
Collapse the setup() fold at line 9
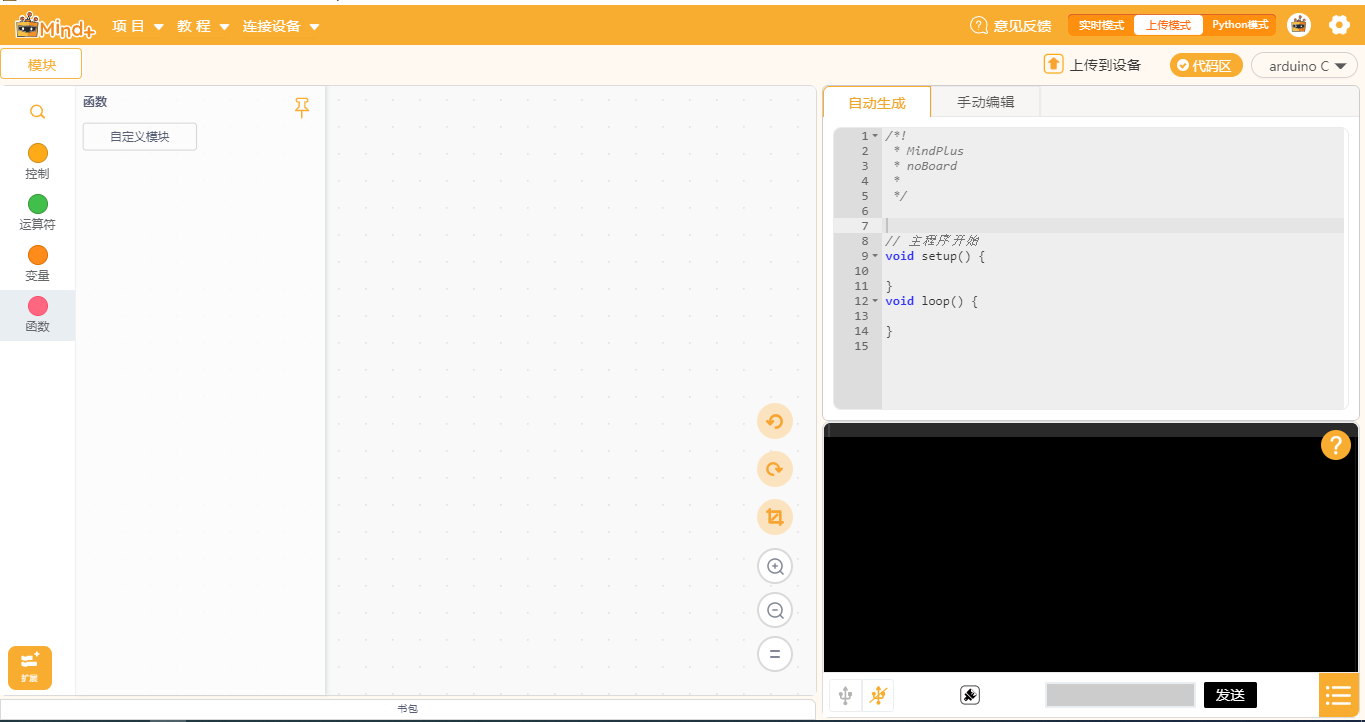pos(875,256)
